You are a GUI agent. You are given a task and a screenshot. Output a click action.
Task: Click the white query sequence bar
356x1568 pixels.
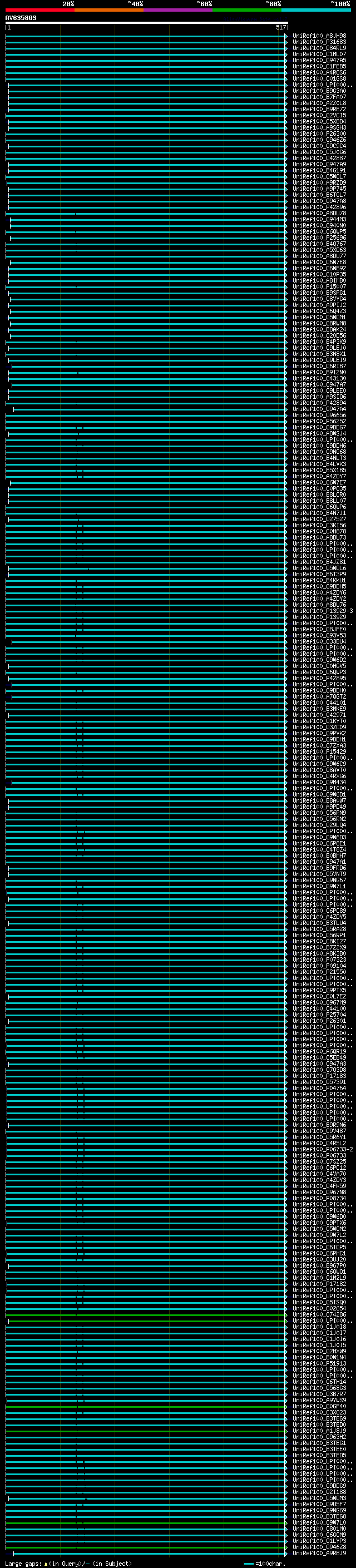[147, 22]
